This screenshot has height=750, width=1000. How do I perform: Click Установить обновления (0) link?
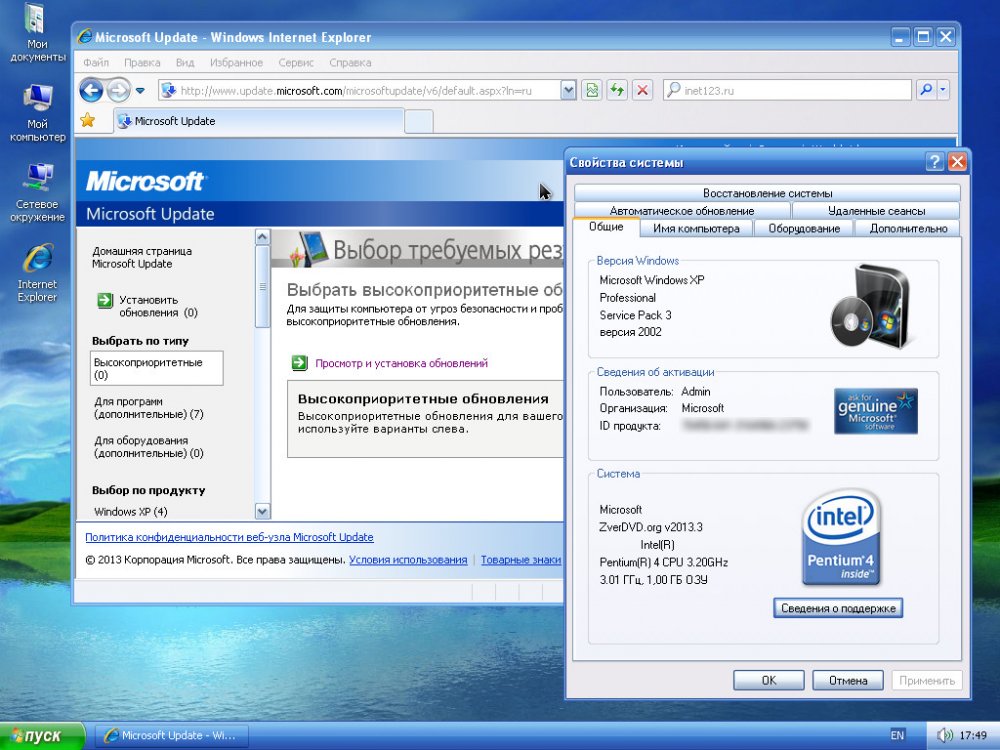158,306
